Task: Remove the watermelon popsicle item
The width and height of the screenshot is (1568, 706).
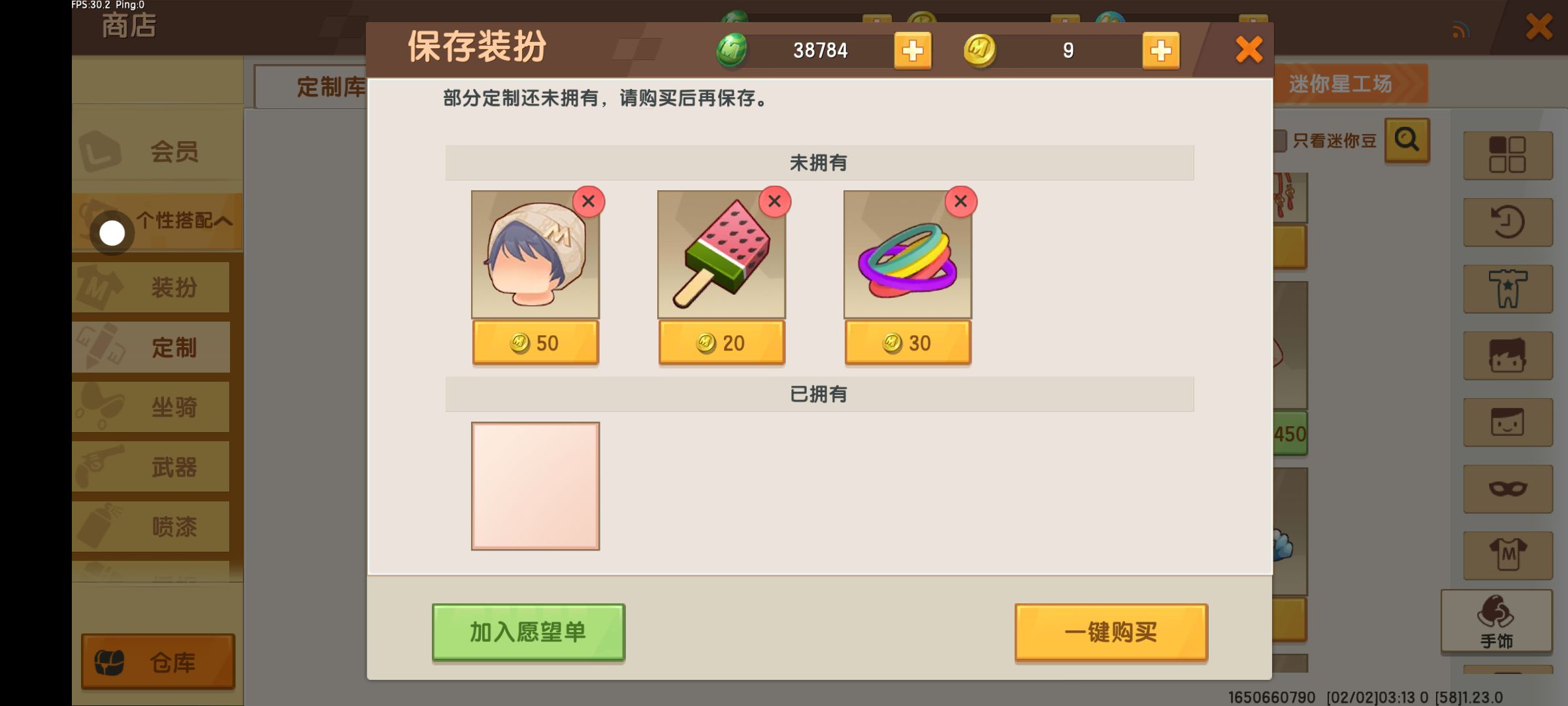Action: (774, 201)
